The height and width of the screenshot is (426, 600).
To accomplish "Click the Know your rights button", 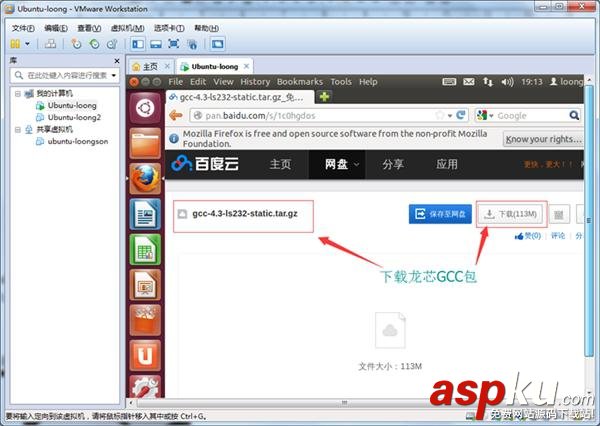I will click(543, 139).
